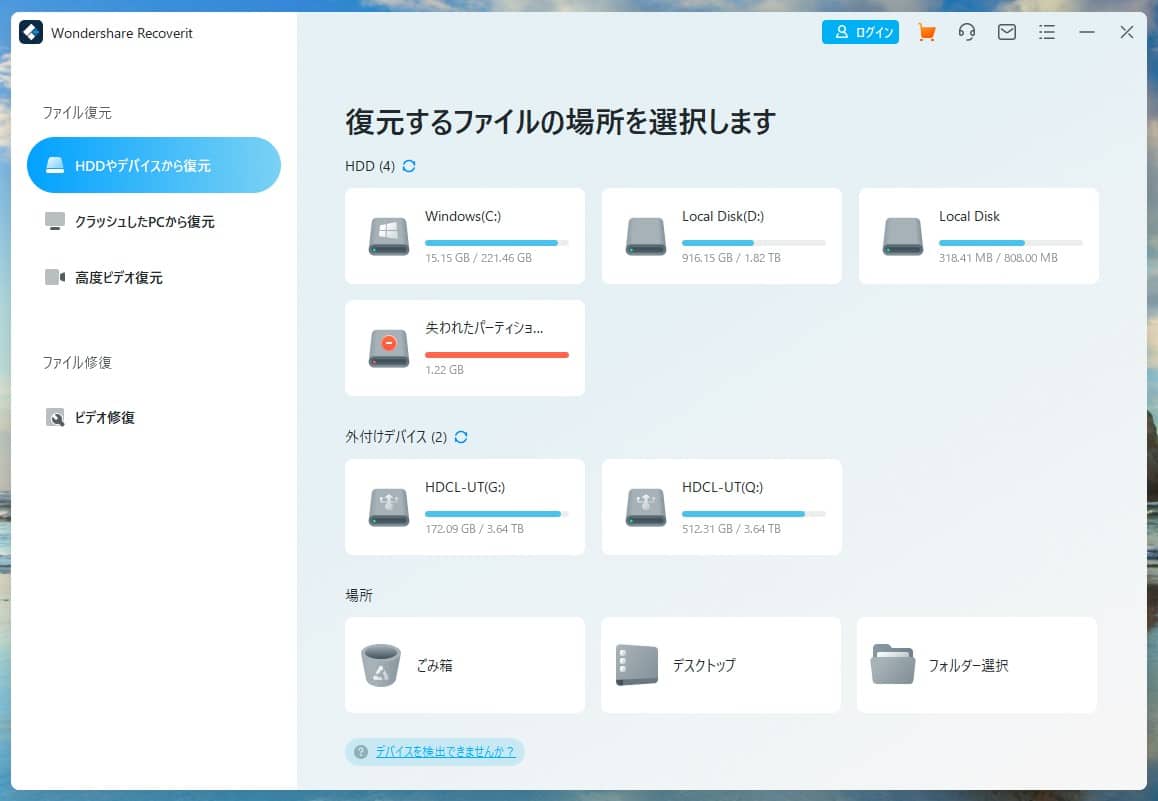Select HDDやデバイスから復元 in sidebar

[154, 166]
